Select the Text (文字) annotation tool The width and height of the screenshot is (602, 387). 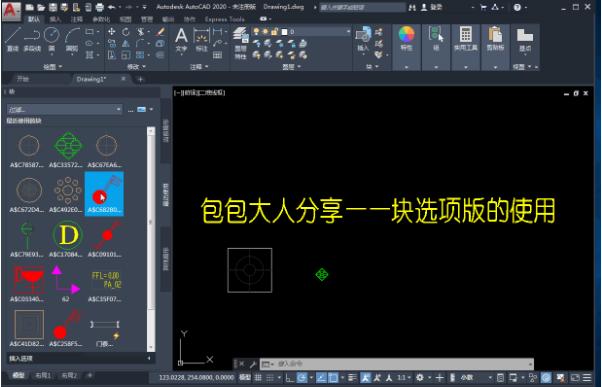pos(181,40)
